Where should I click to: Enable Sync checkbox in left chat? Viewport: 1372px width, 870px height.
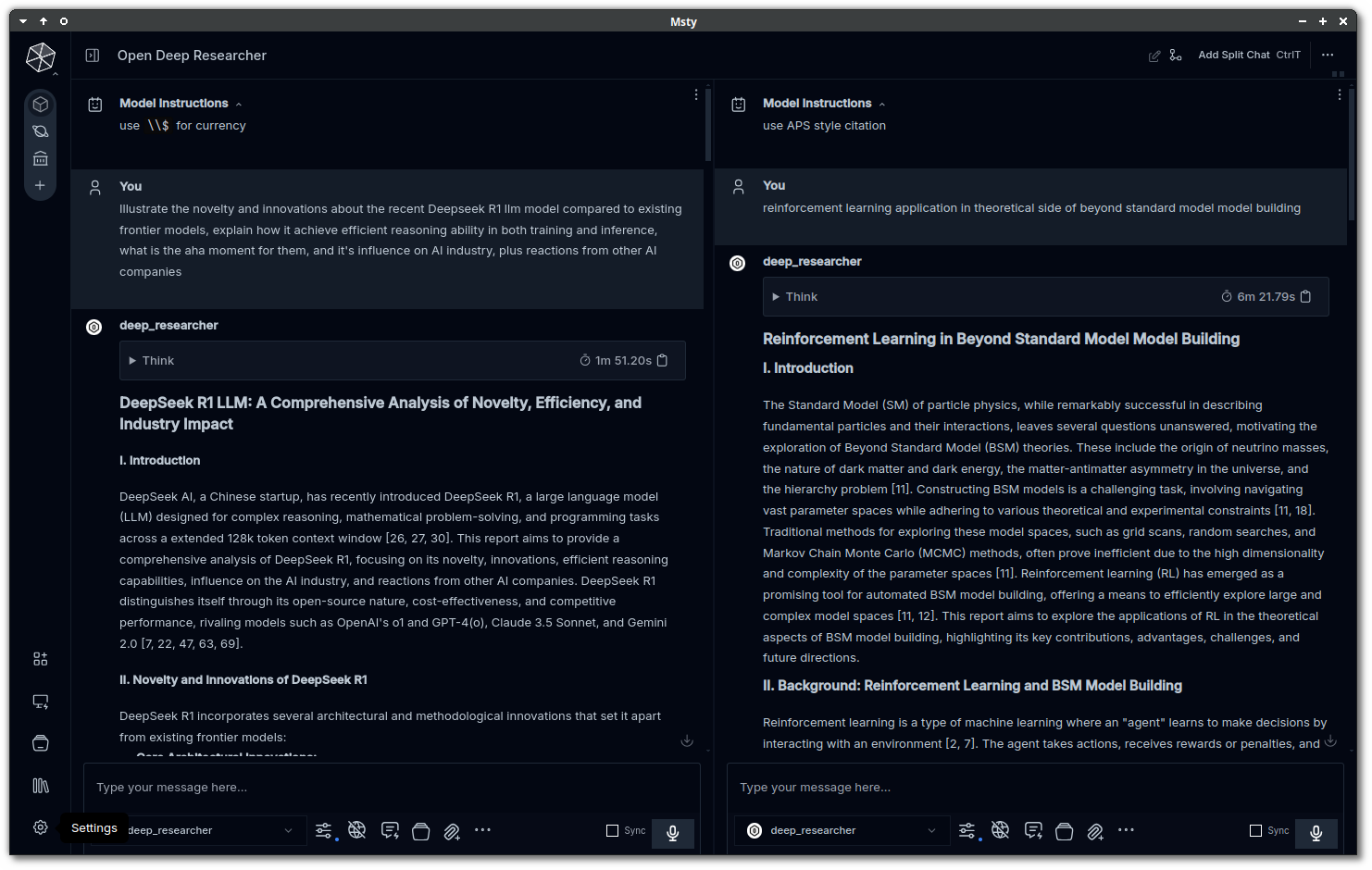[x=612, y=831]
